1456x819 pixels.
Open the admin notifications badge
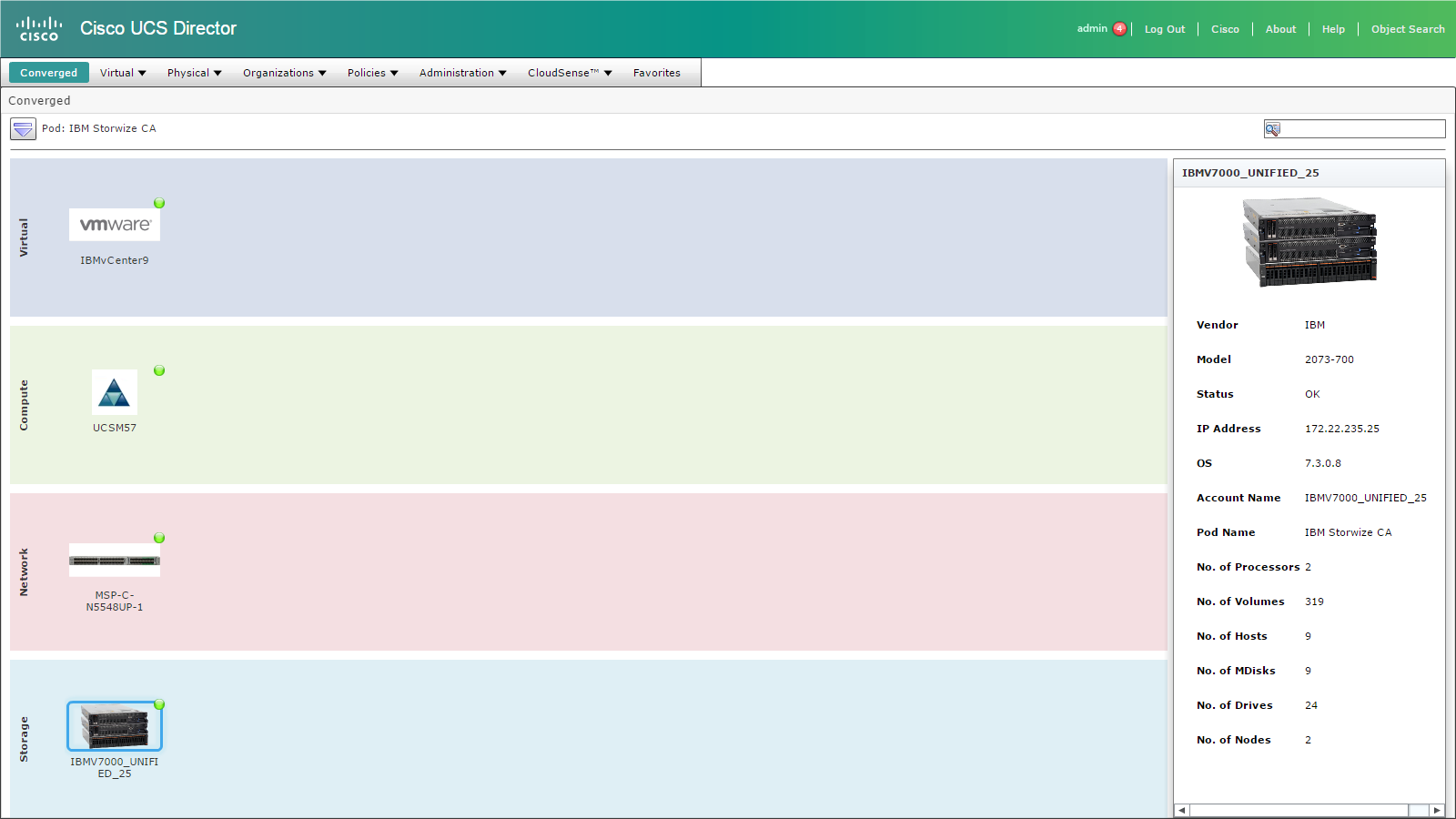click(1119, 29)
